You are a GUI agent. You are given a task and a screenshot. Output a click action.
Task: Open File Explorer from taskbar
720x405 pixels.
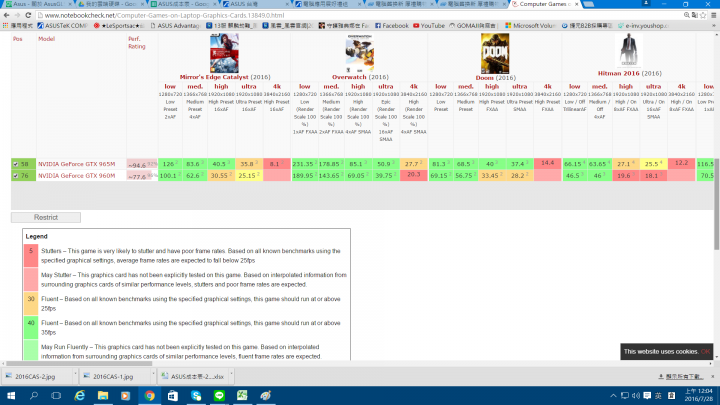(x=103, y=395)
